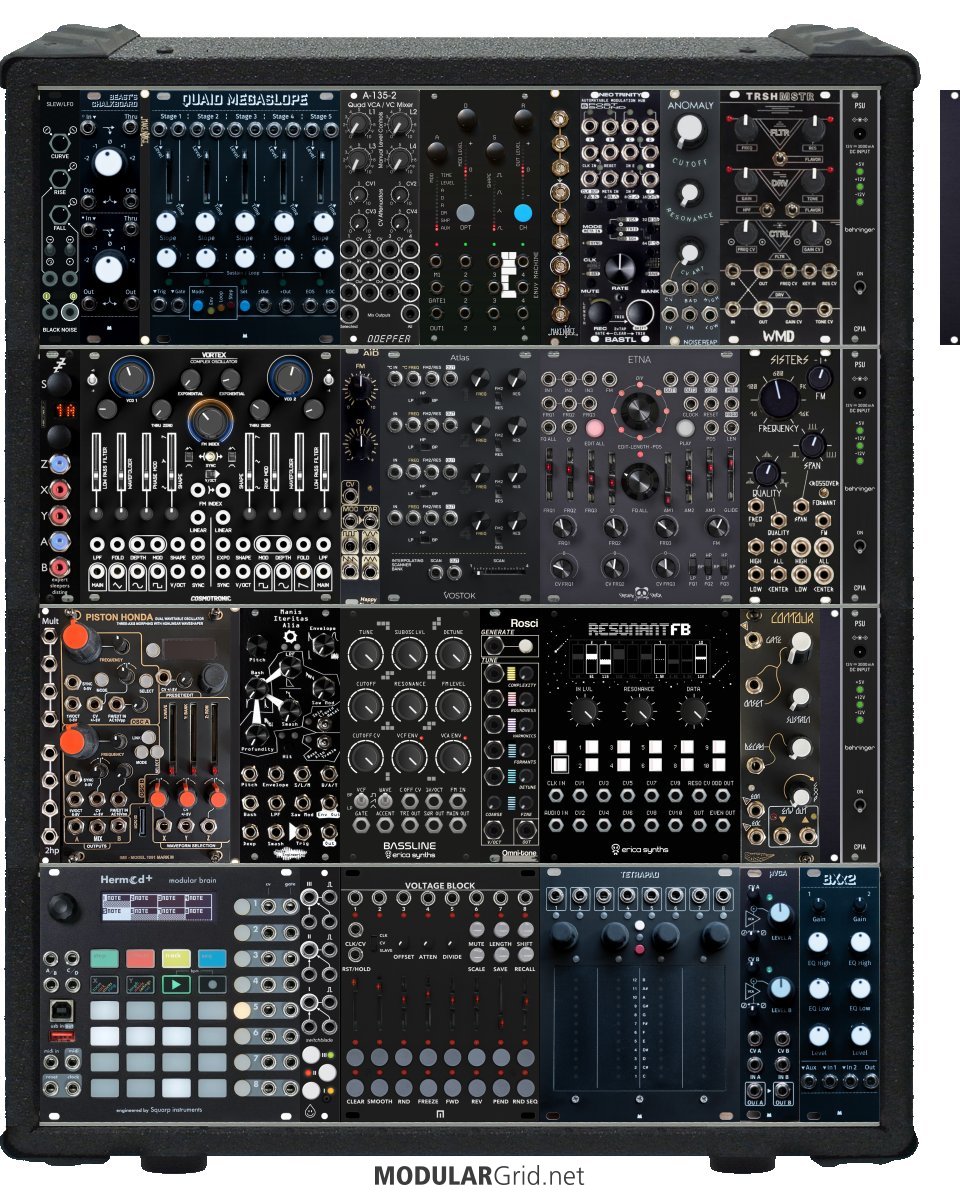Flip the WAVE switch on Bassline
Viewport: 960px width, 1197px height.
[385, 800]
